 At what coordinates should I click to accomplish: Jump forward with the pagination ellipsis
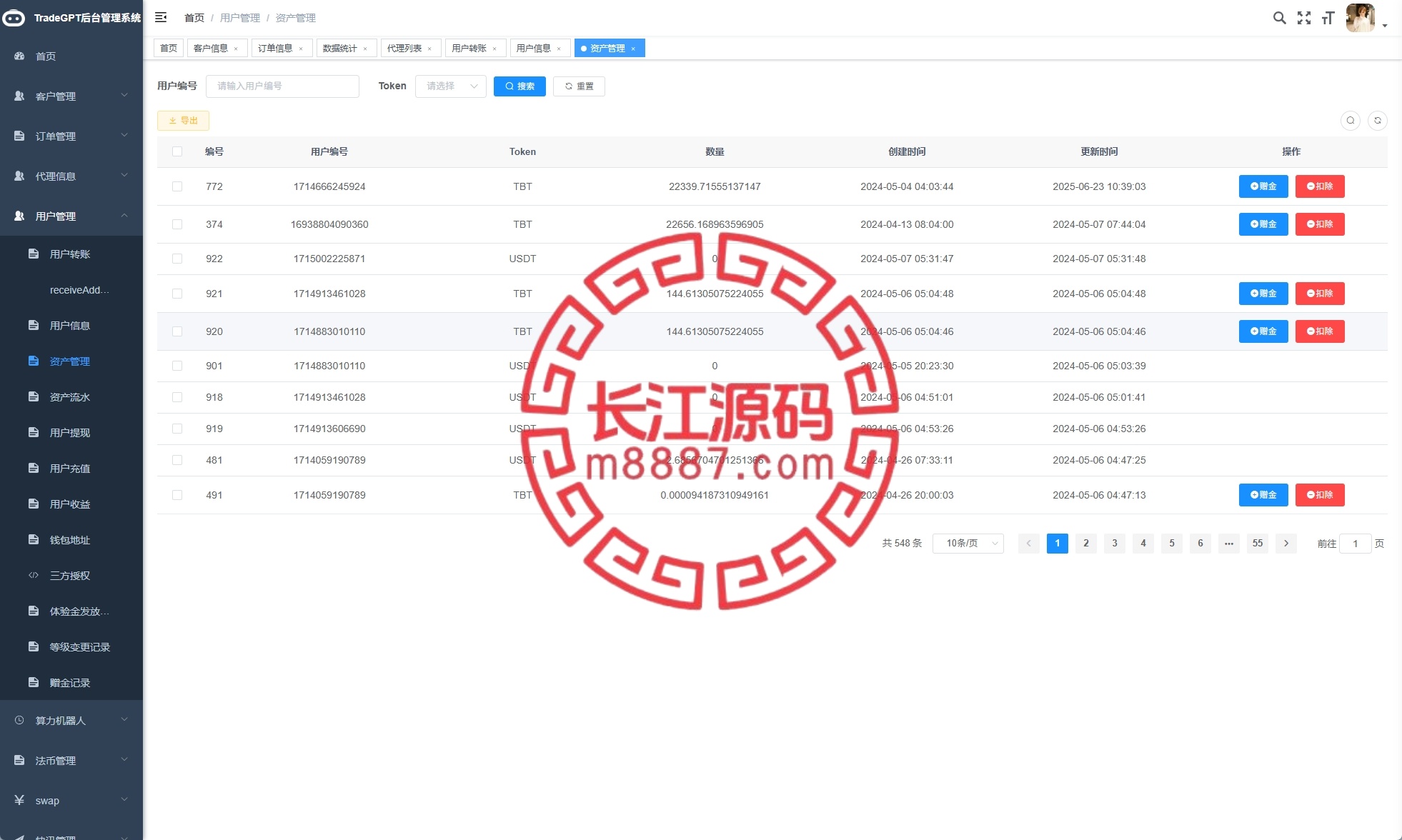[x=1229, y=544]
